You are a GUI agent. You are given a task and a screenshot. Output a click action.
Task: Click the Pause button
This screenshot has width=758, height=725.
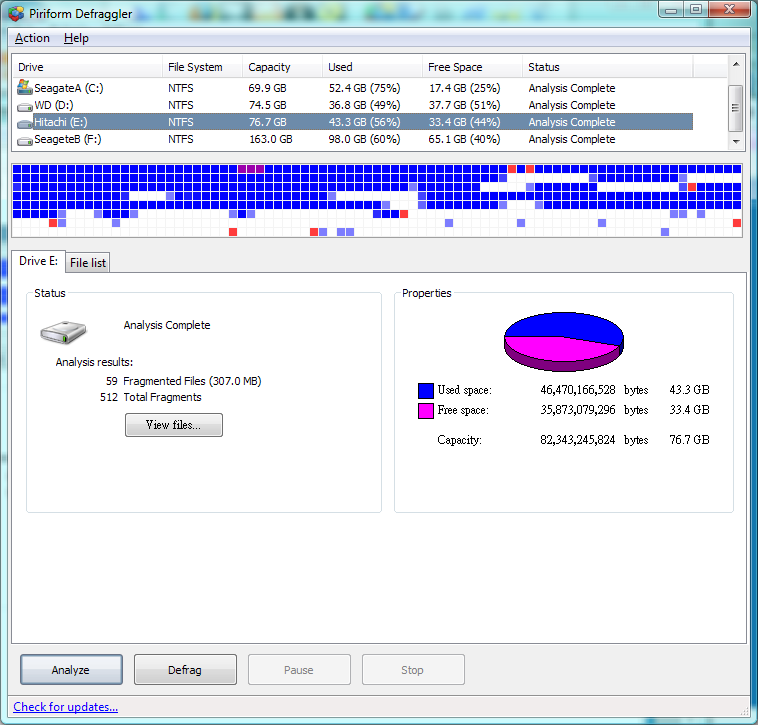299,669
